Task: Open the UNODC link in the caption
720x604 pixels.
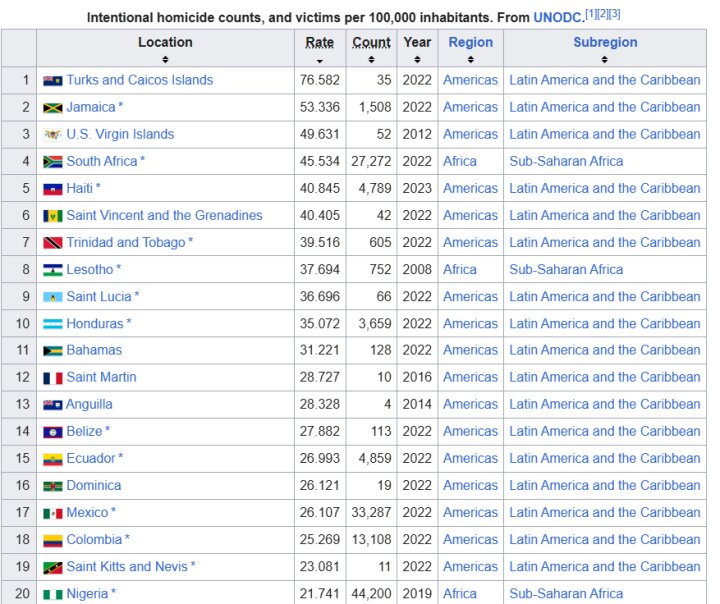Action: [x=558, y=18]
